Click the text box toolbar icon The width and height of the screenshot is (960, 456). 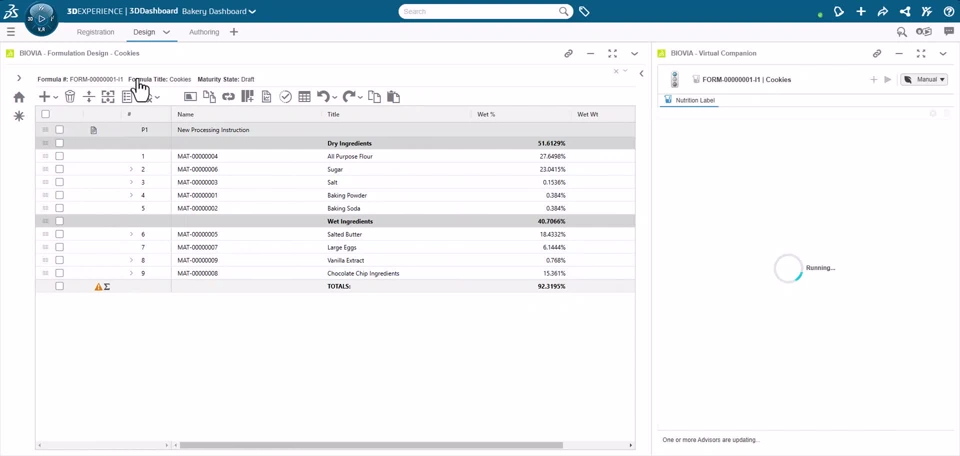click(190, 97)
